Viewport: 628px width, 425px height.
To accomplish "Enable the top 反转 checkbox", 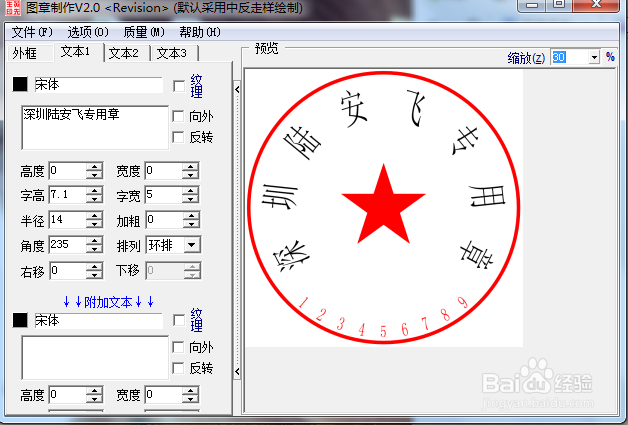I will pyautogui.click(x=178, y=137).
